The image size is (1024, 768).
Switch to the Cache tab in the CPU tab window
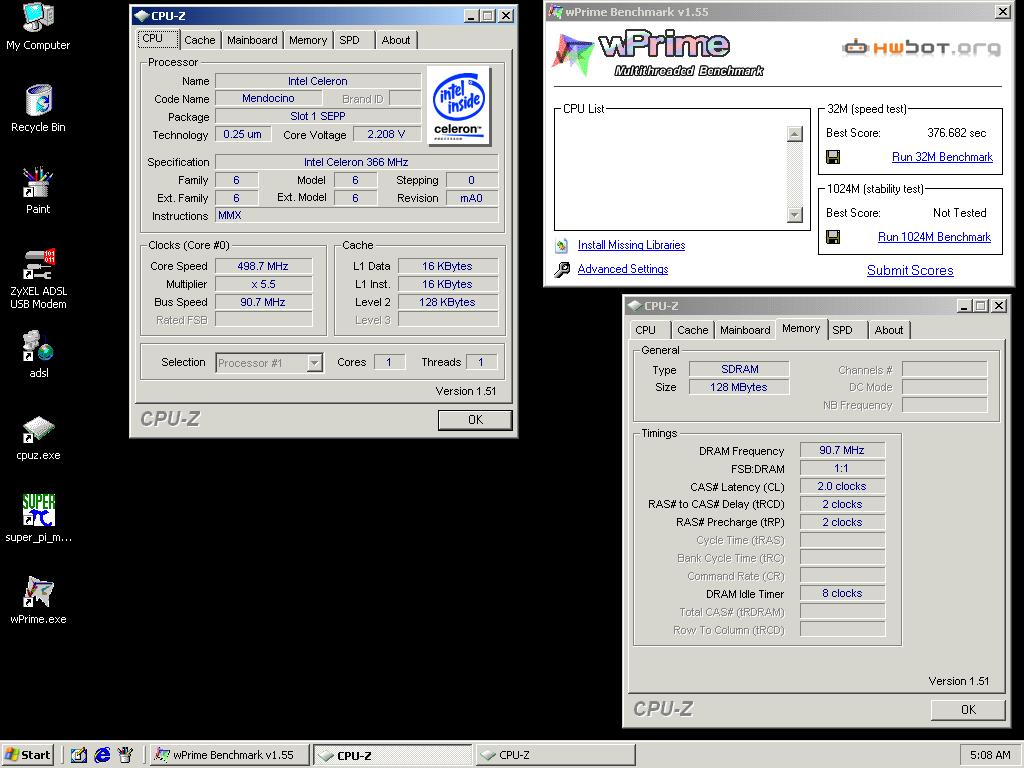pos(200,40)
